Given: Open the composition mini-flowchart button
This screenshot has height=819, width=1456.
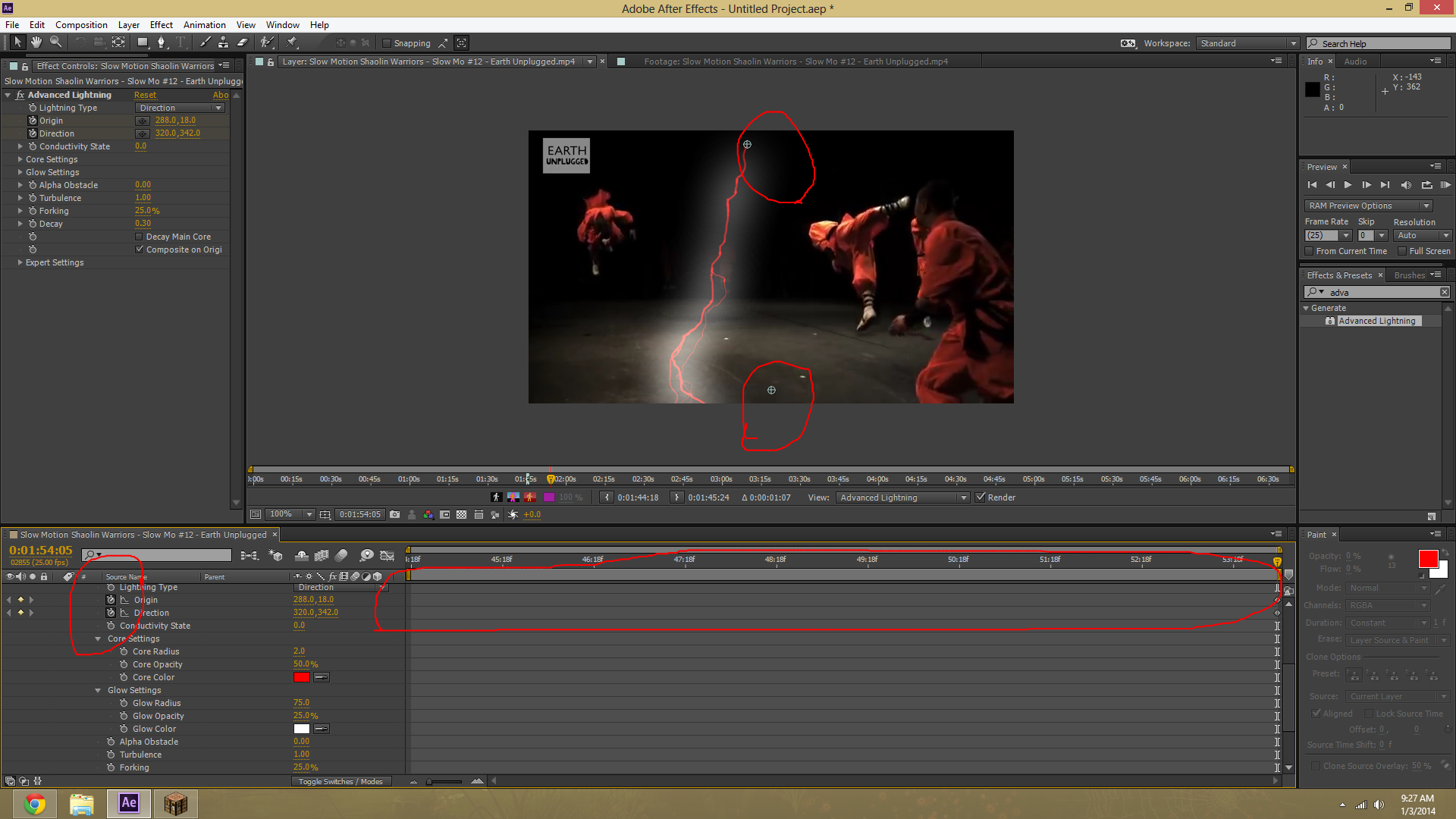Looking at the screenshot, I should click(249, 556).
